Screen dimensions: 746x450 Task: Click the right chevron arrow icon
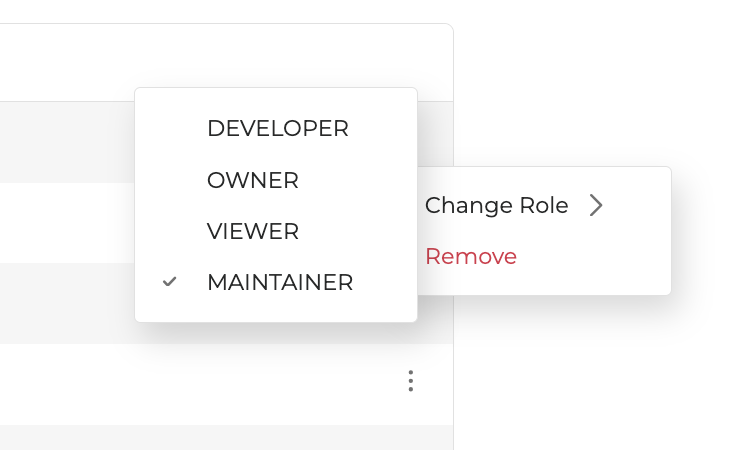[596, 206]
